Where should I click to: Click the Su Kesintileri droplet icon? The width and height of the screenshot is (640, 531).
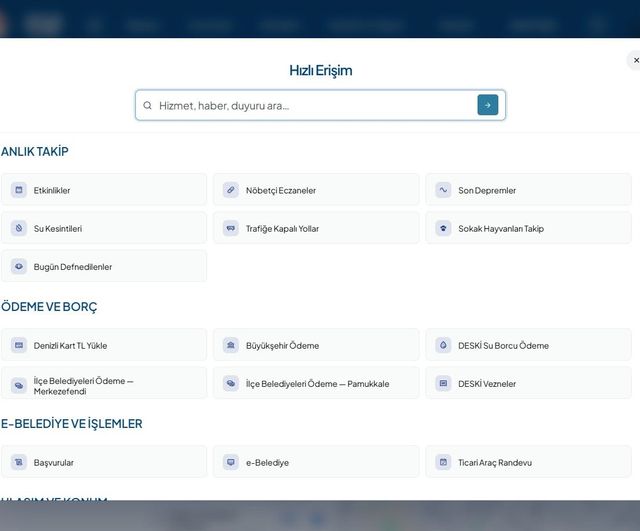[19, 228]
